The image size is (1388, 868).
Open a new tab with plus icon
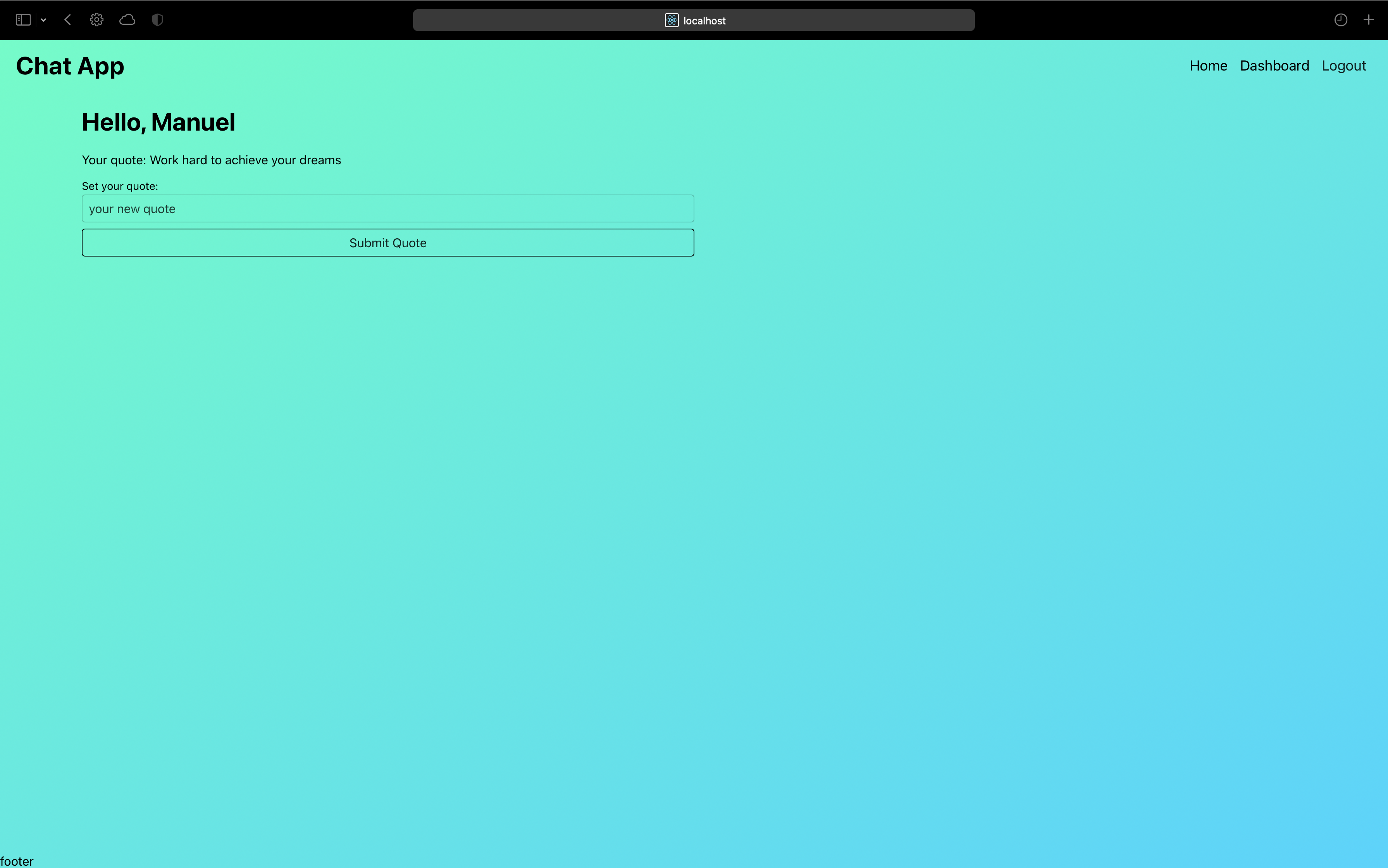(x=1369, y=20)
